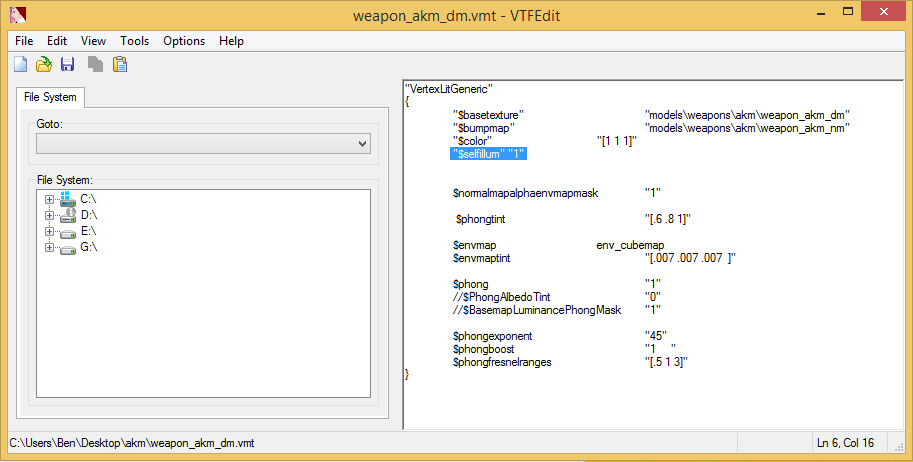The width and height of the screenshot is (913, 462).
Task: Click the "$color" parameter text
Action: (472, 141)
